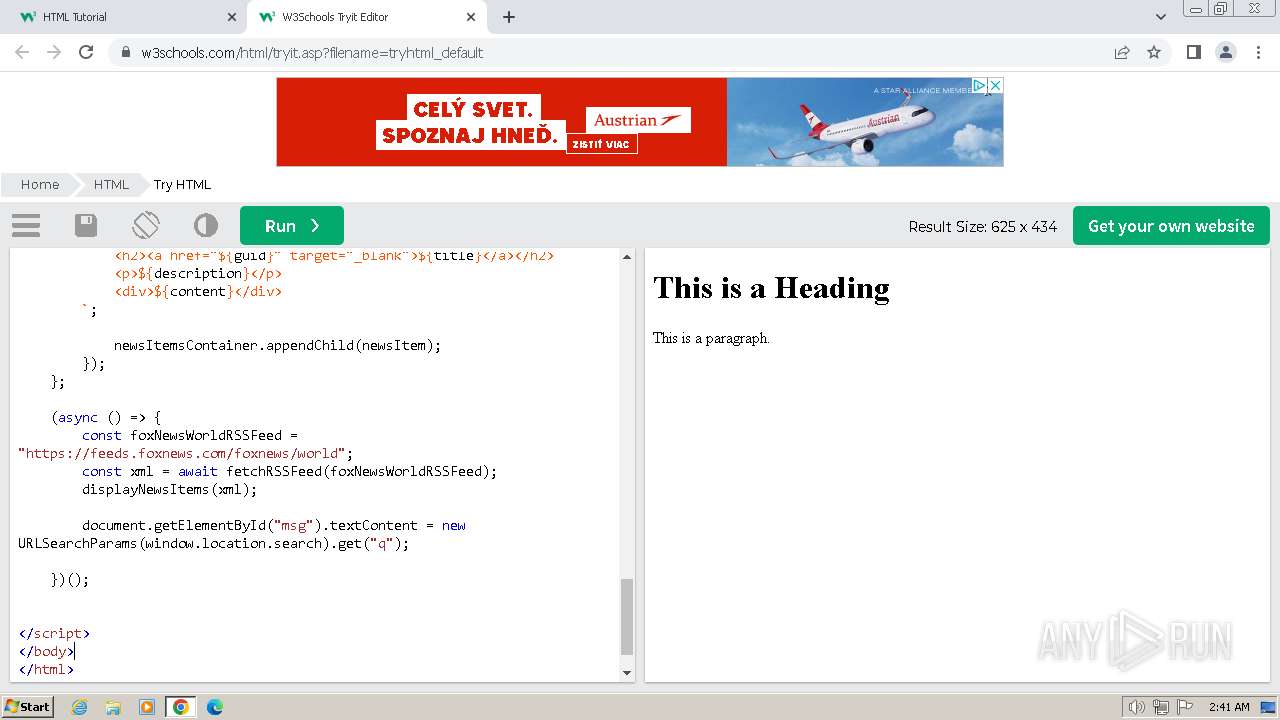Click the Austrian airline ad banner
This screenshot has height=720, width=1280.
pos(640,122)
